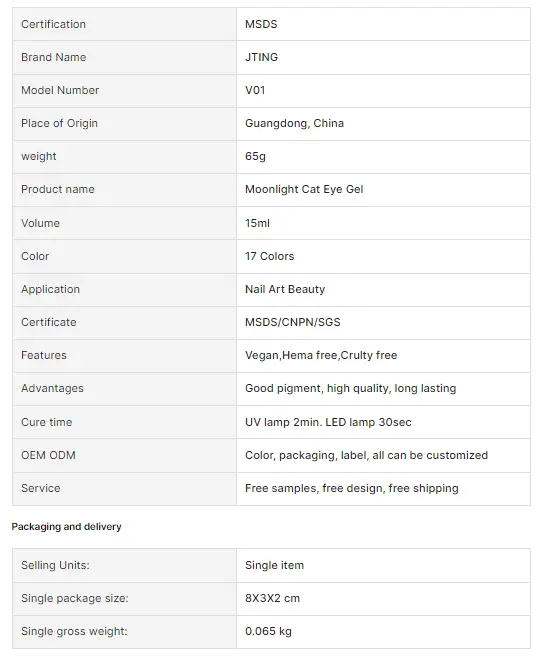Select the 8X3X2 cm package size
The width and height of the screenshot is (539, 662).
click(272, 598)
